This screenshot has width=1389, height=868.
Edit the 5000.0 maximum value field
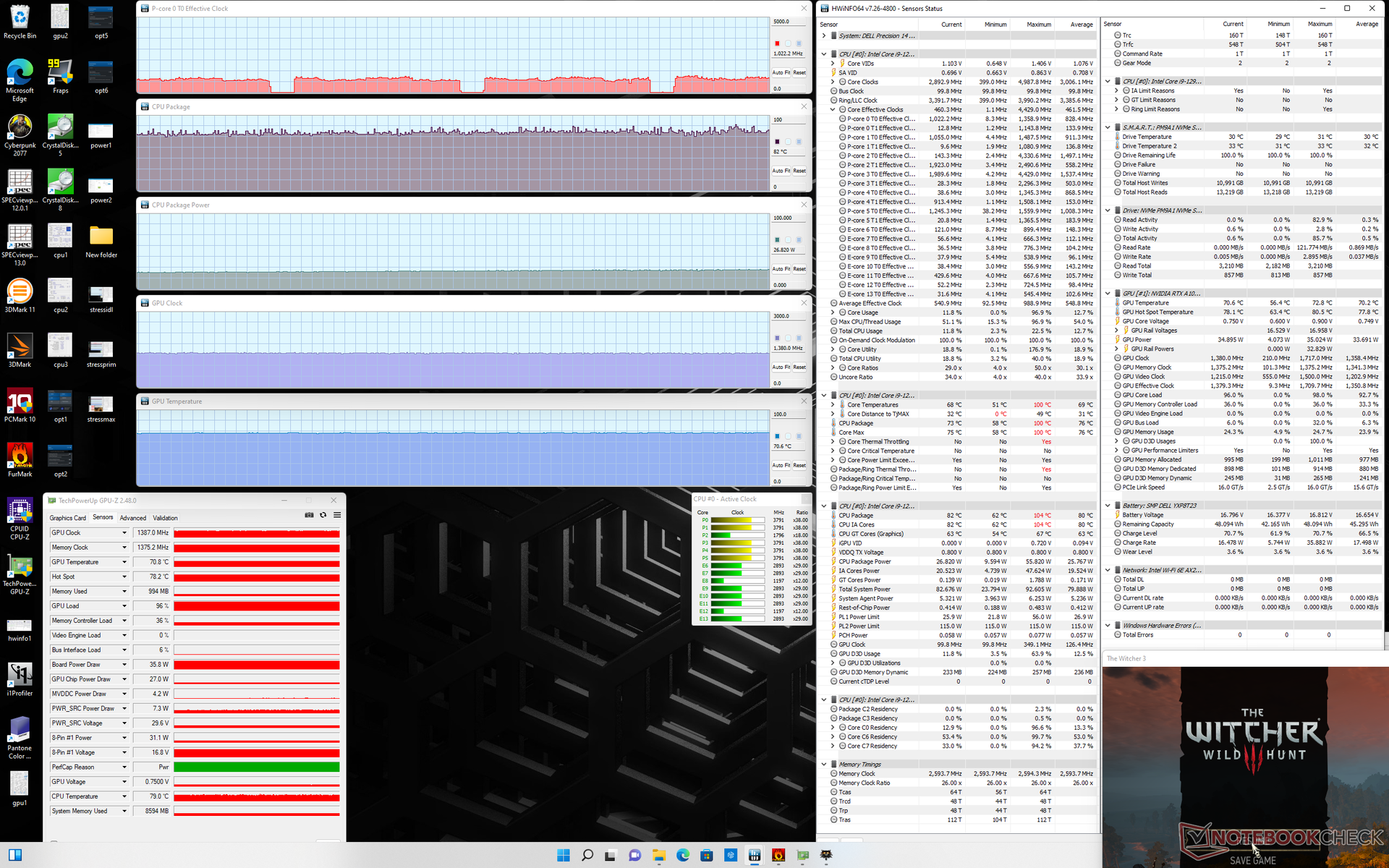788,22
